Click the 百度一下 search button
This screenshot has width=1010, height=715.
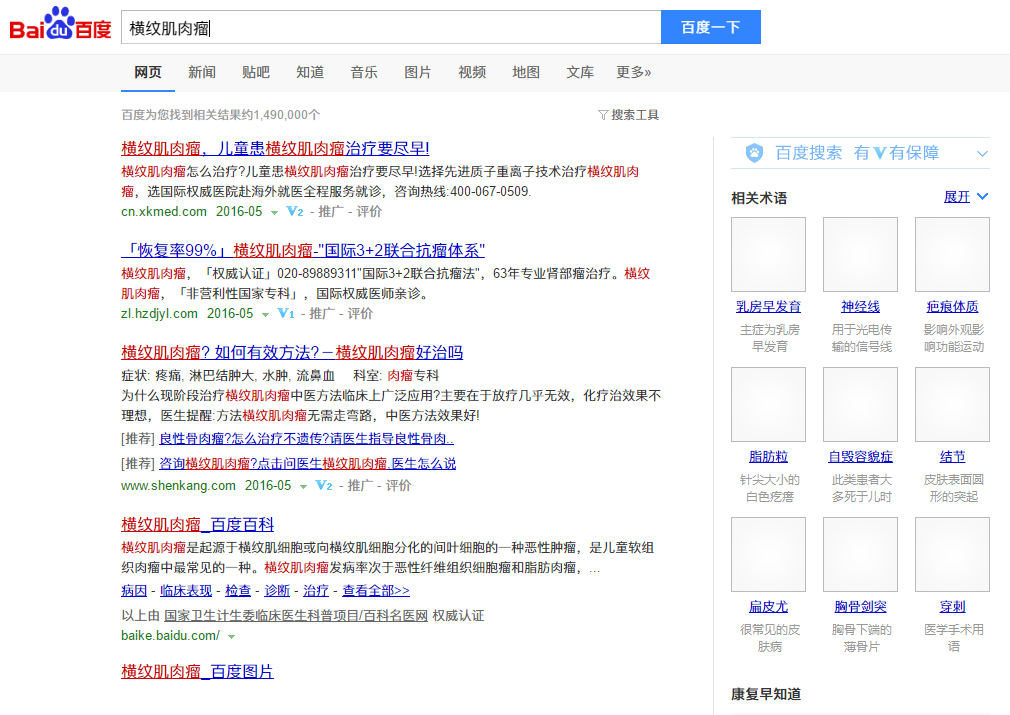pos(711,27)
